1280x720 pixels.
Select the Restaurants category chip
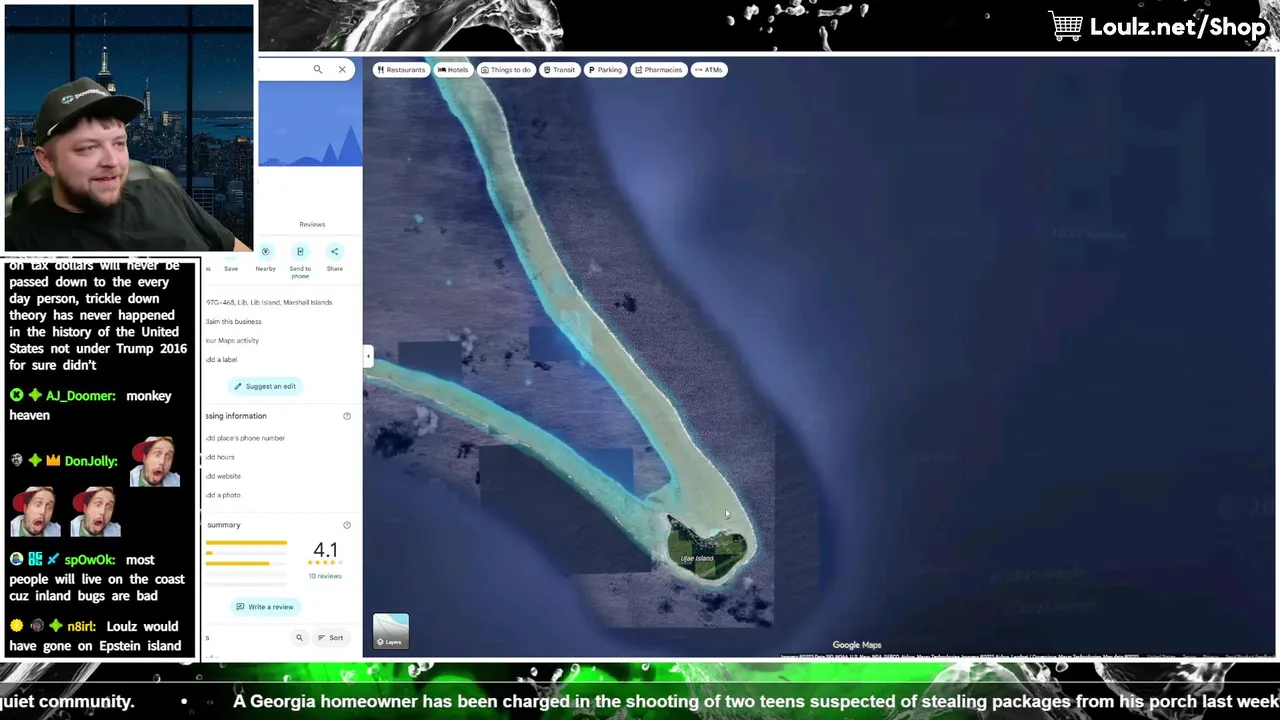tap(401, 70)
